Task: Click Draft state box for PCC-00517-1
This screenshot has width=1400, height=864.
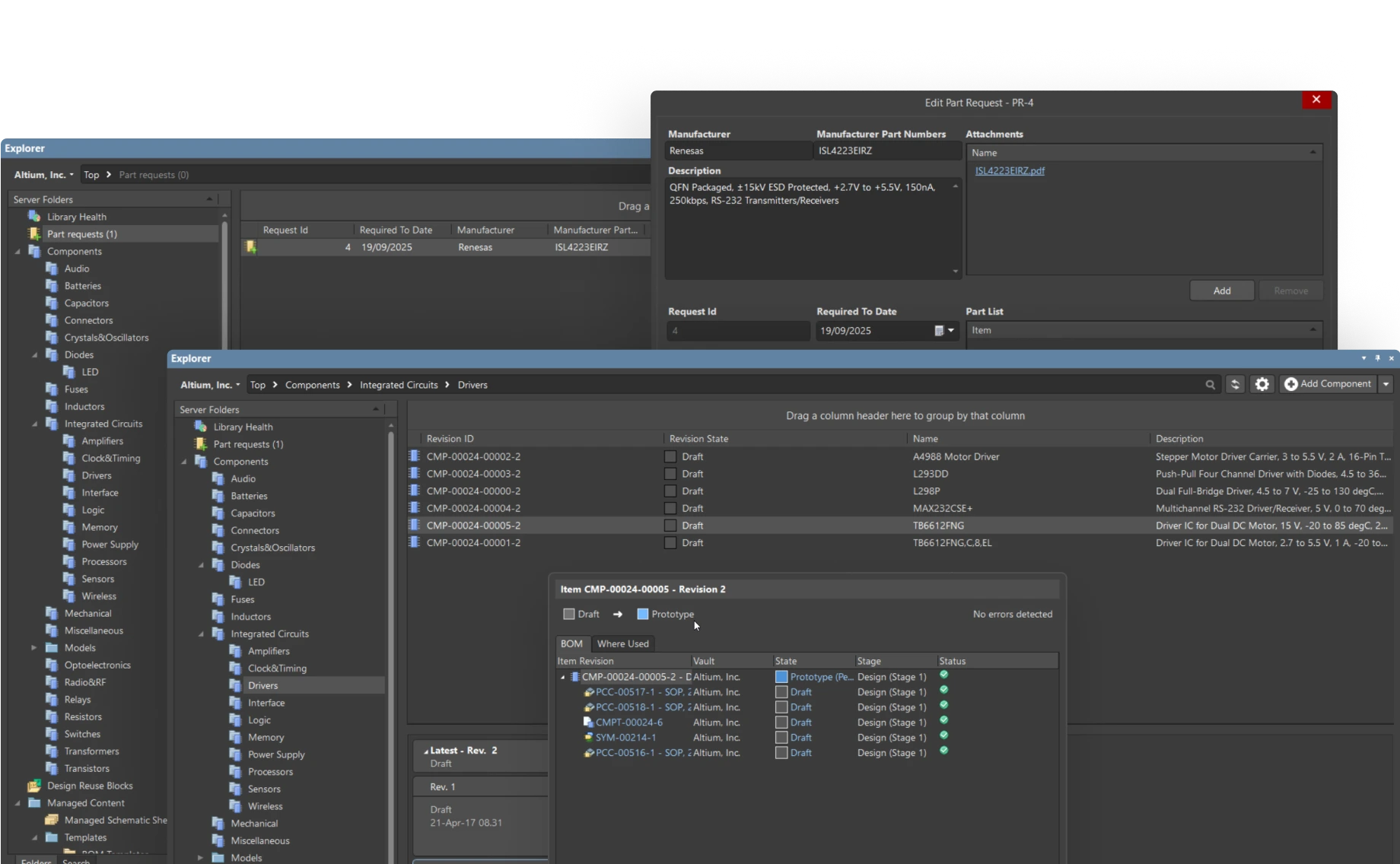Action: click(x=781, y=692)
